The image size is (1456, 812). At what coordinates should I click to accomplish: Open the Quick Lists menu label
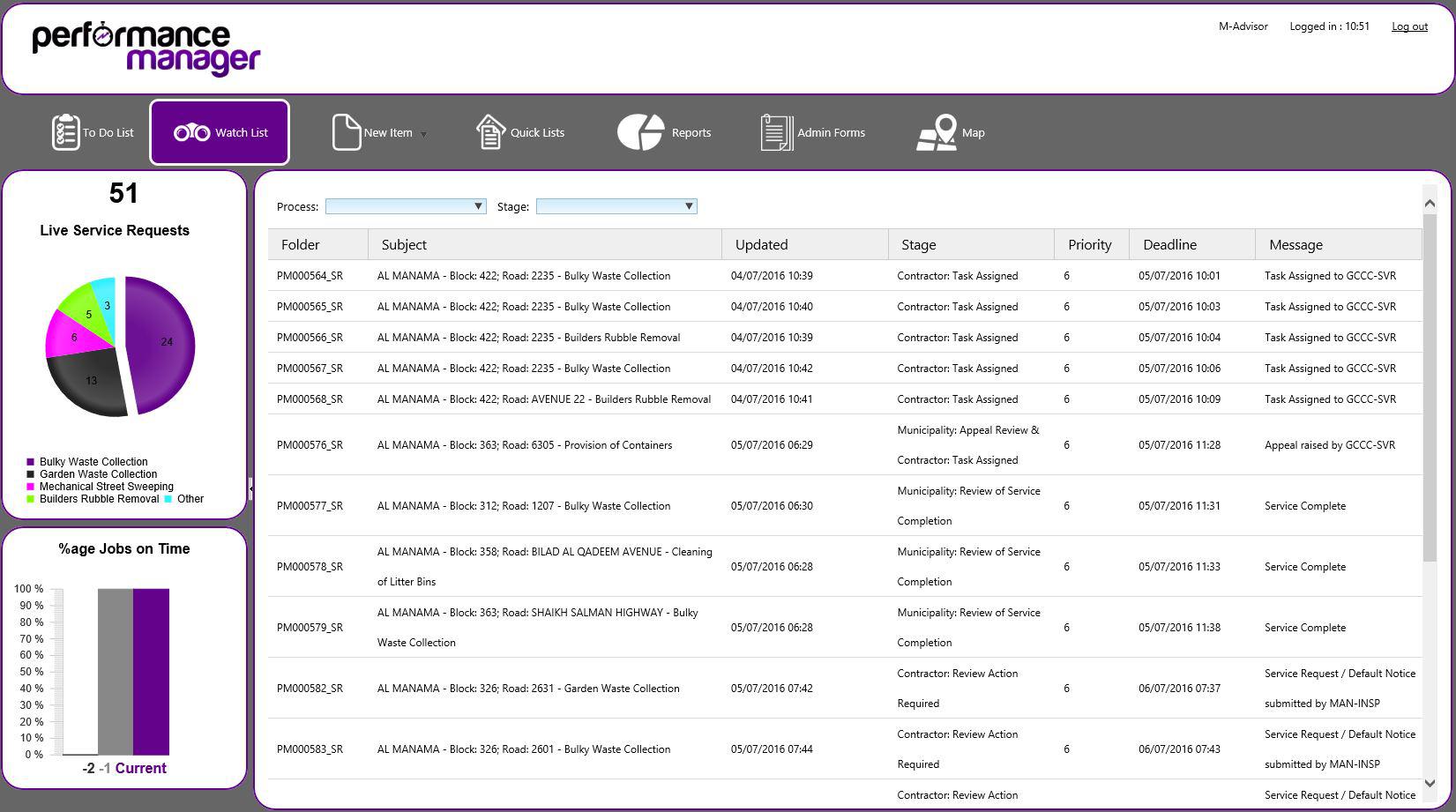pyautogui.click(x=537, y=132)
